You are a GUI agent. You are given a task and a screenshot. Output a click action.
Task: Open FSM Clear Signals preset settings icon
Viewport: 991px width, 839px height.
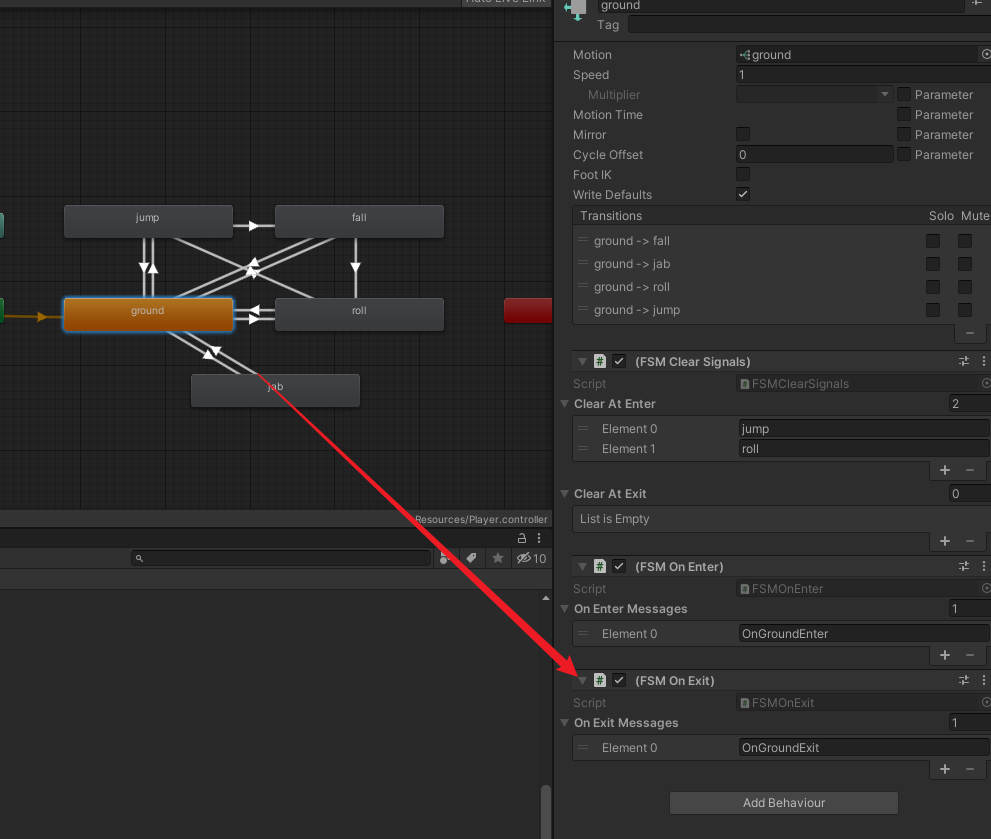pos(964,361)
